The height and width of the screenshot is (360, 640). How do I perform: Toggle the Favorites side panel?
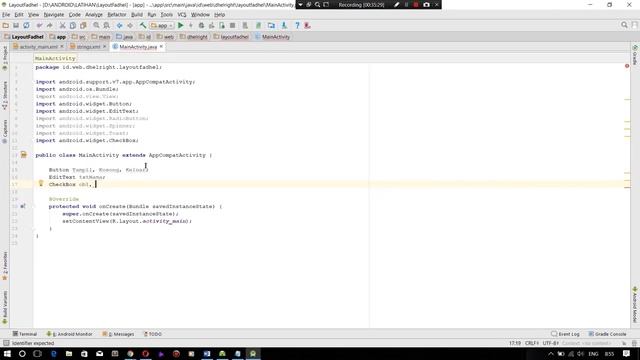(x=5, y=266)
